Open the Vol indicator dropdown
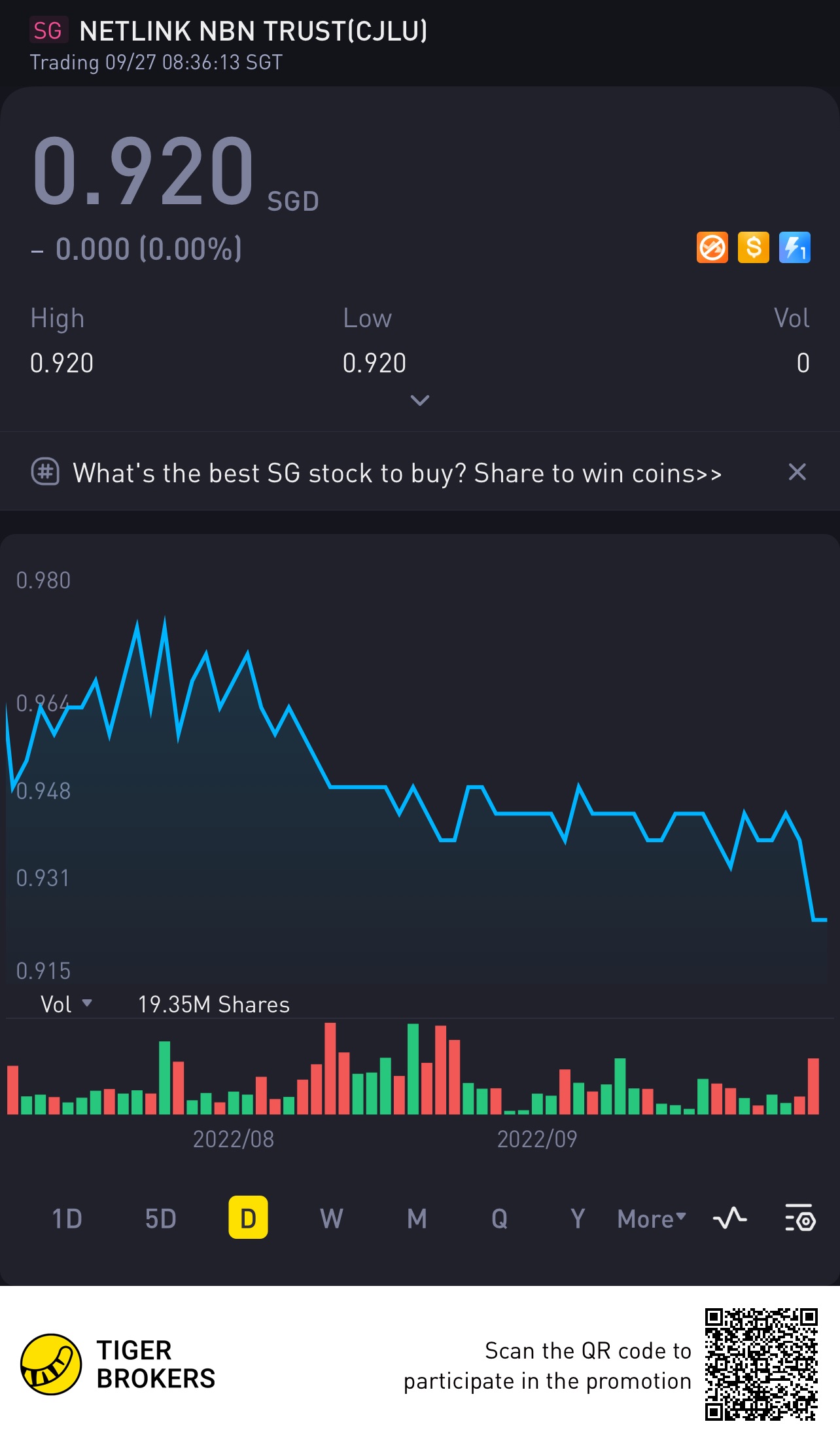840x1443 pixels. tap(66, 1005)
